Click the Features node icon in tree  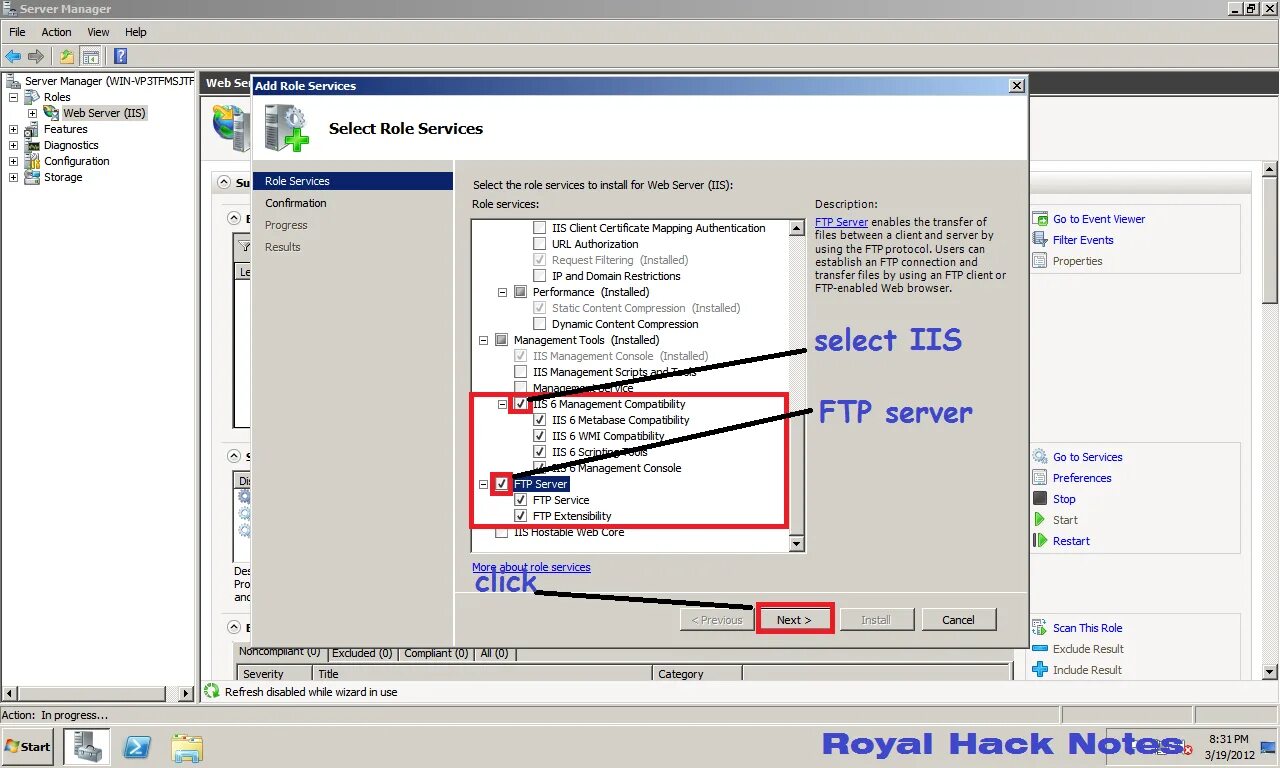click(x=33, y=129)
